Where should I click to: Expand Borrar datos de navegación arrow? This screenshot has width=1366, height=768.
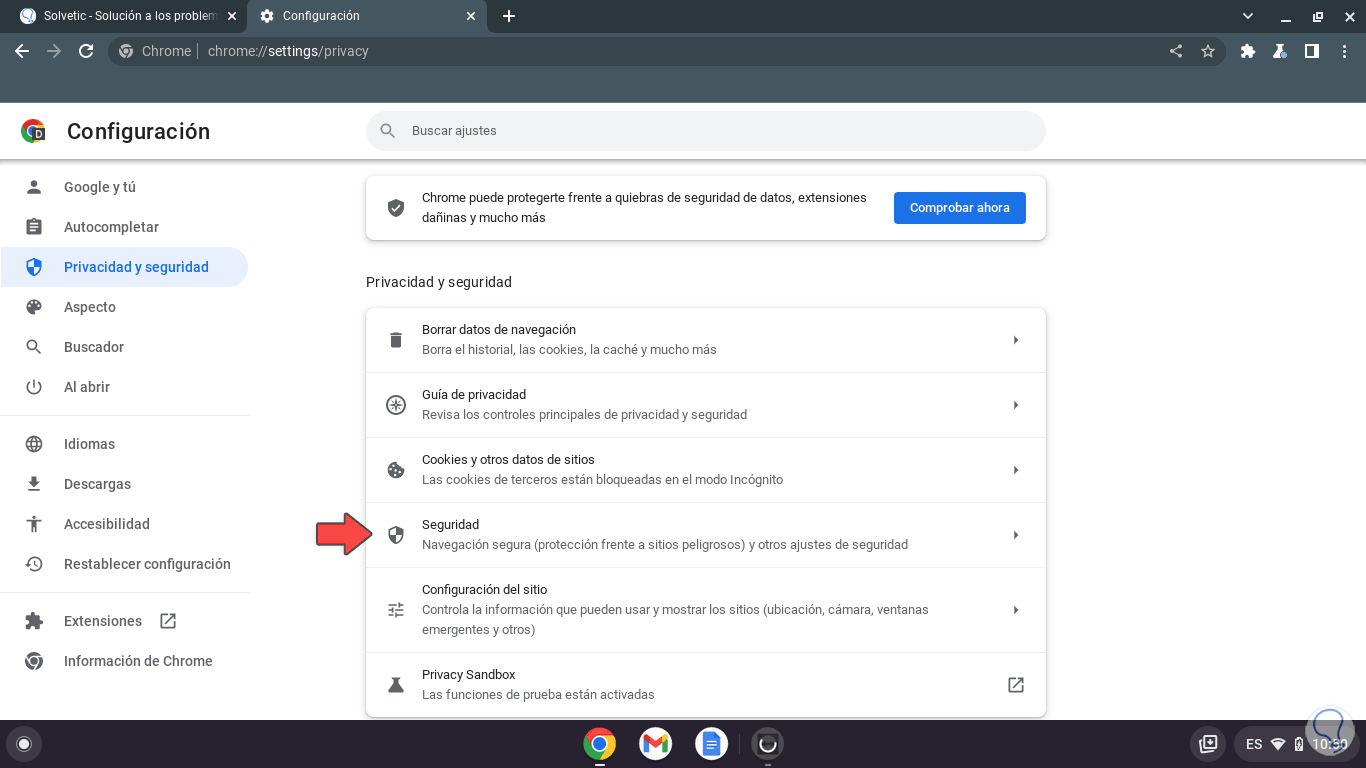(1016, 340)
